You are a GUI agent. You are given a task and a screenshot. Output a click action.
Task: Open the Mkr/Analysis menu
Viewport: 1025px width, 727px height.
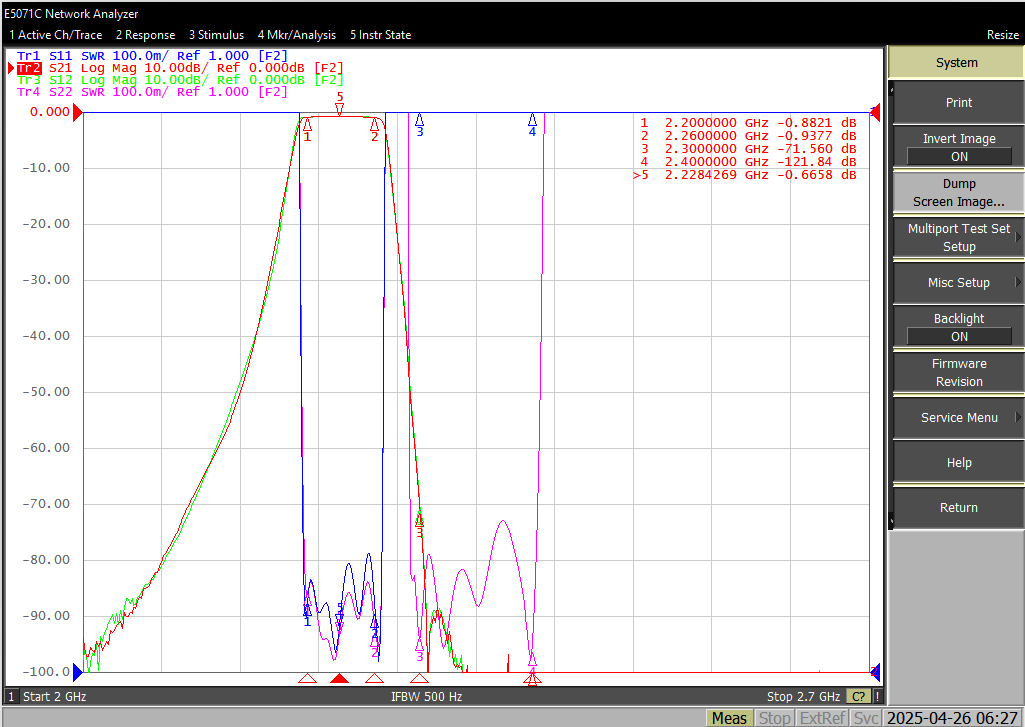pos(297,35)
